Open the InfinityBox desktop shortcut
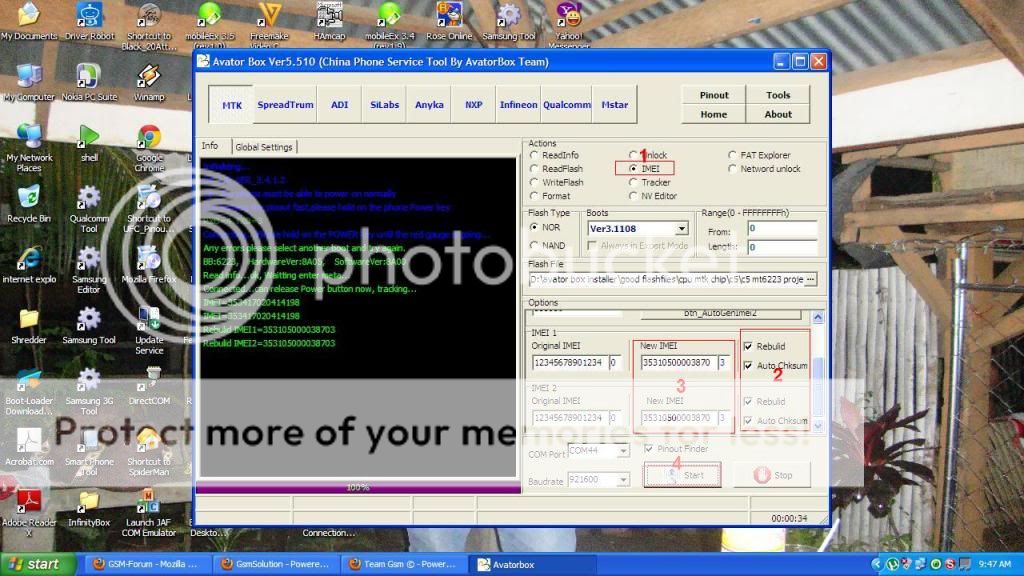The image size is (1024, 576). (x=88, y=500)
